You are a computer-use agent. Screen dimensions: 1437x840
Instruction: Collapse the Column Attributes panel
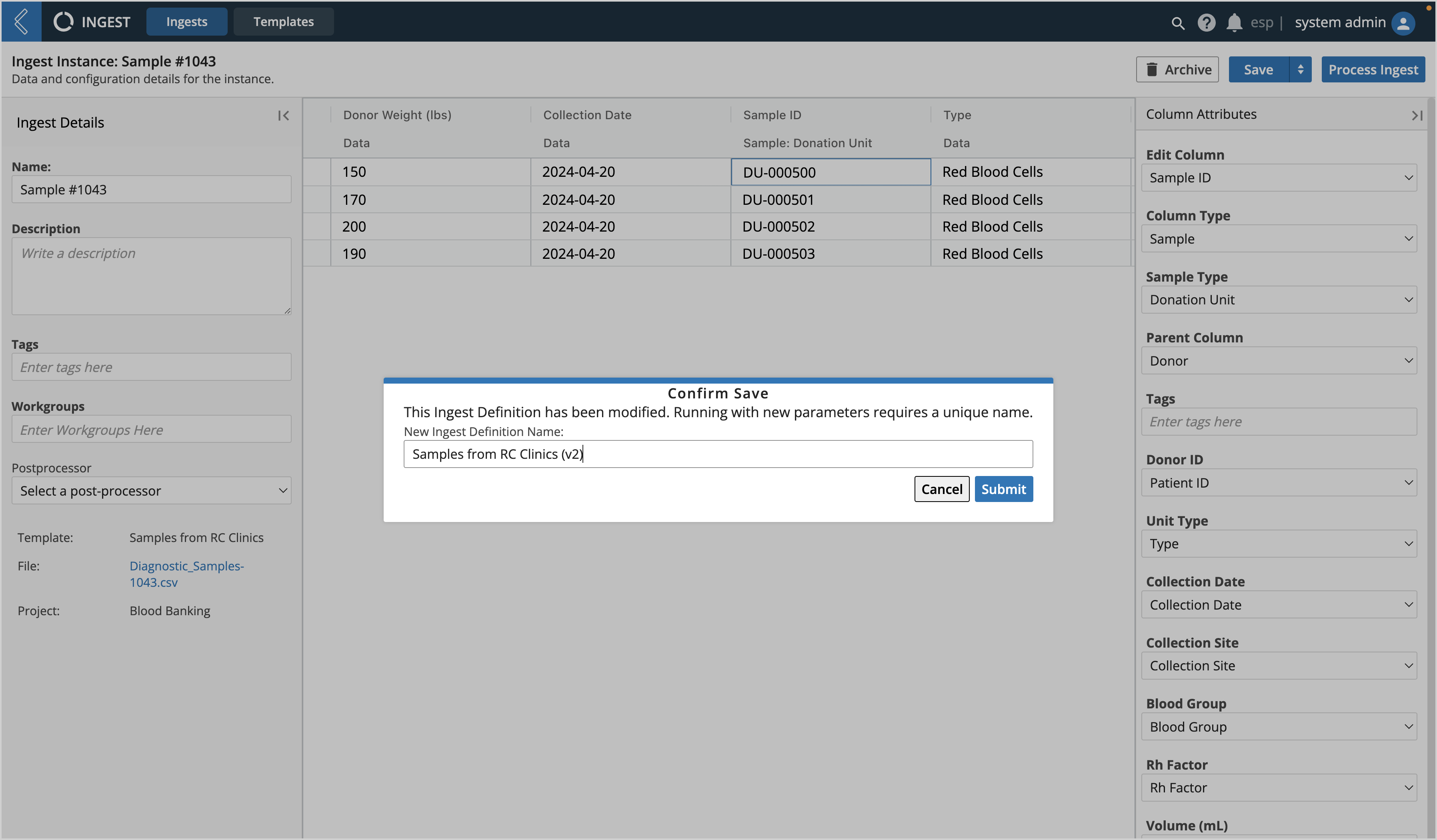(x=1417, y=115)
